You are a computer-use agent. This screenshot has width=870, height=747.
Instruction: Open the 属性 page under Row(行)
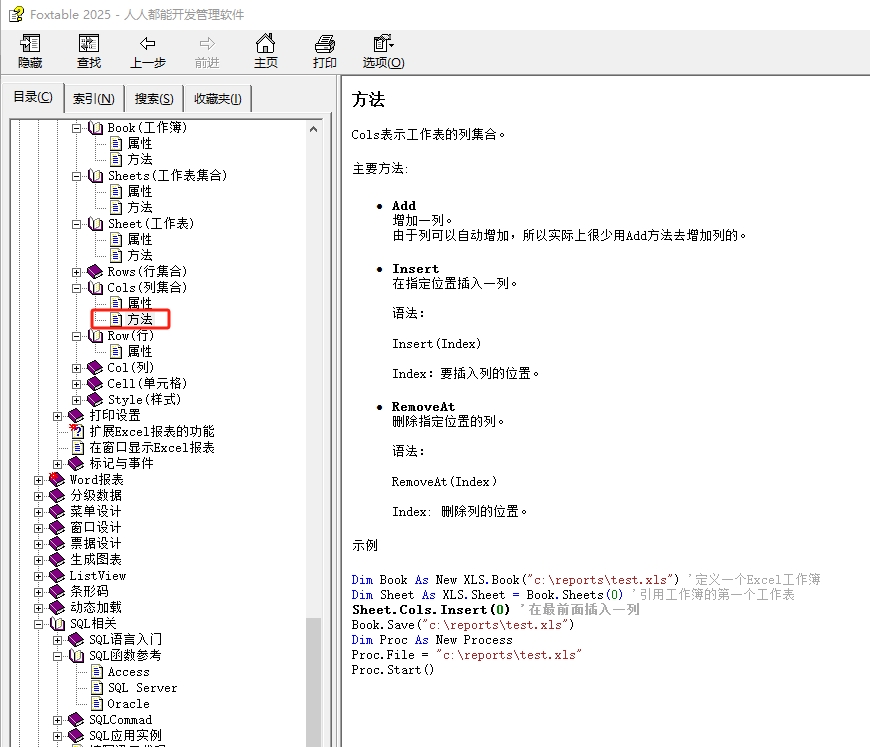139,352
